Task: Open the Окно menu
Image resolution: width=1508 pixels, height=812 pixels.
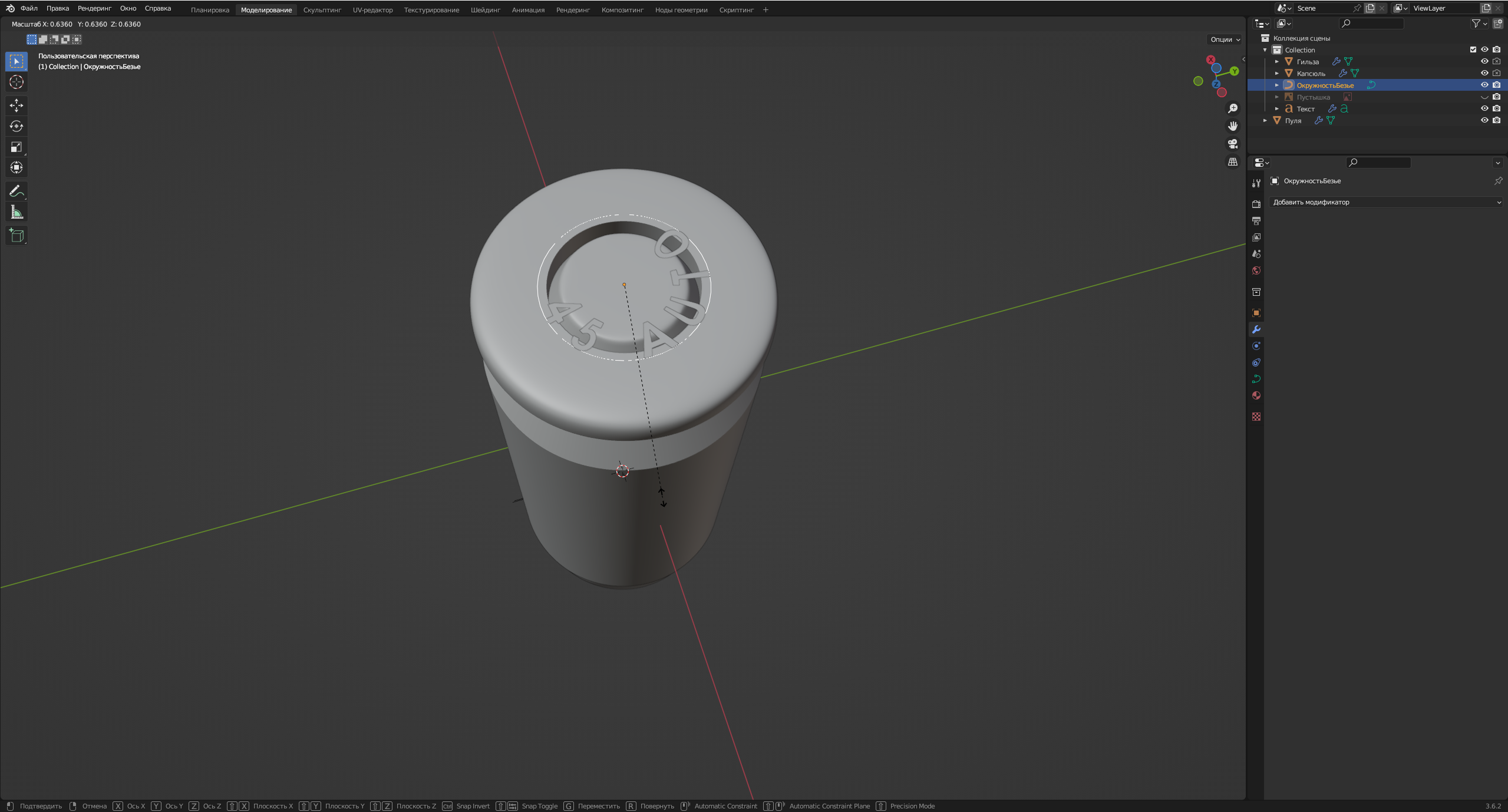Action: tap(128, 8)
